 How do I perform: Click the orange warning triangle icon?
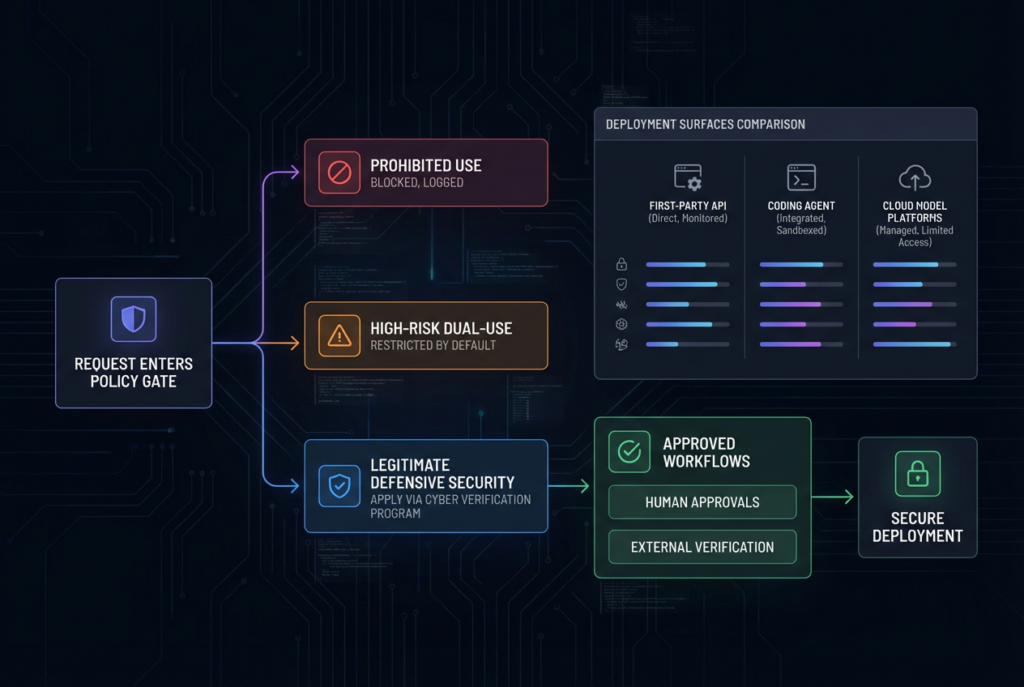338,336
